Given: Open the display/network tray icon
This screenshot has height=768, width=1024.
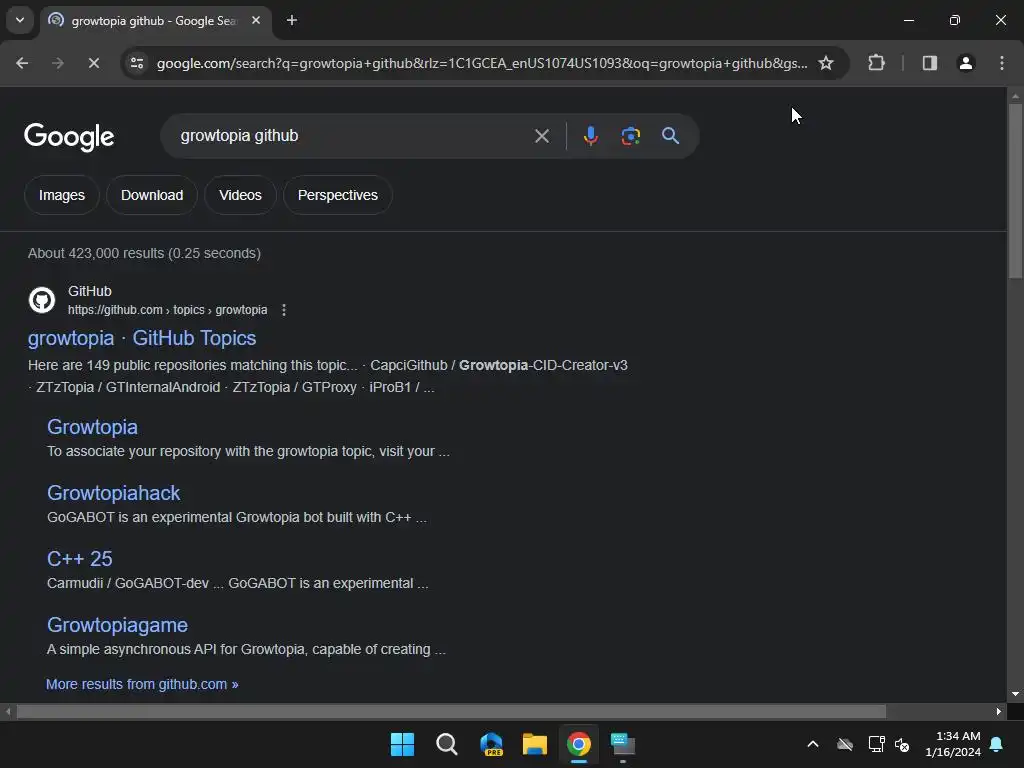Looking at the screenshot, I should point(876,744).
